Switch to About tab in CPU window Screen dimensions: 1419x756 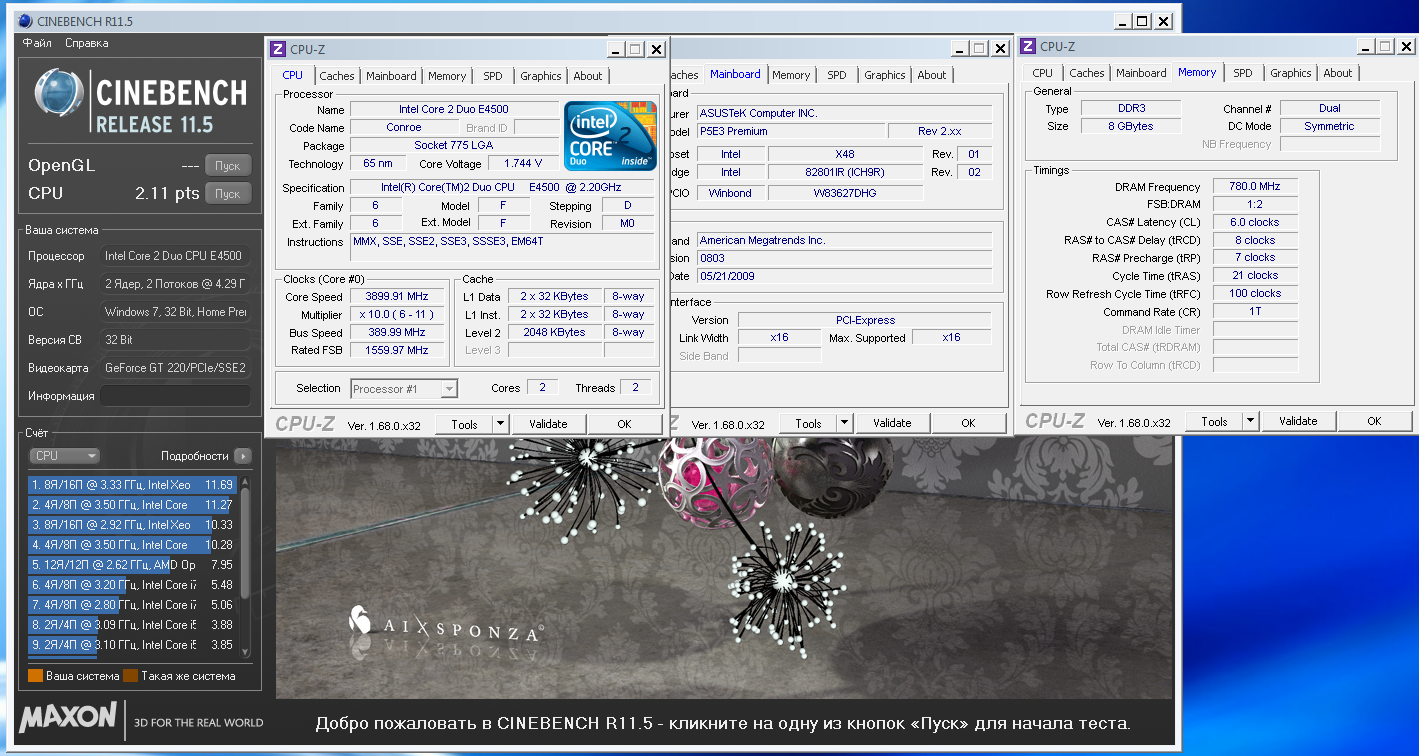[588, 76]
